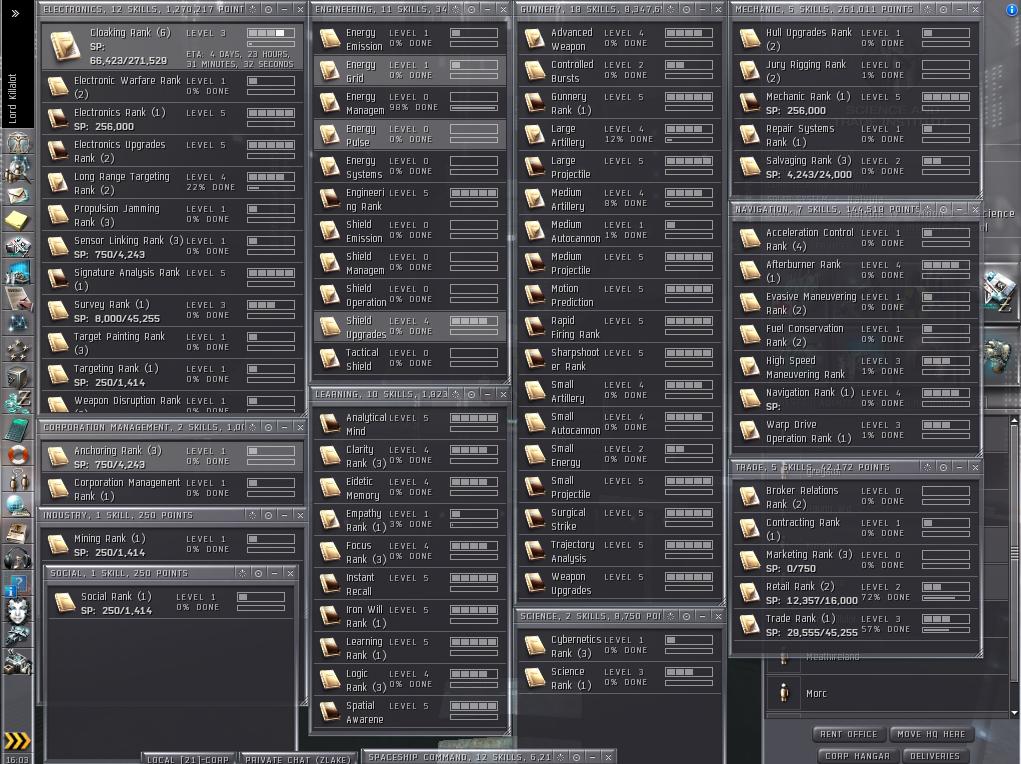Image resolution: width=1021 pixels, height=764 pixels.
Task: Open the Corp Hangar button
Action: point(857,756)
